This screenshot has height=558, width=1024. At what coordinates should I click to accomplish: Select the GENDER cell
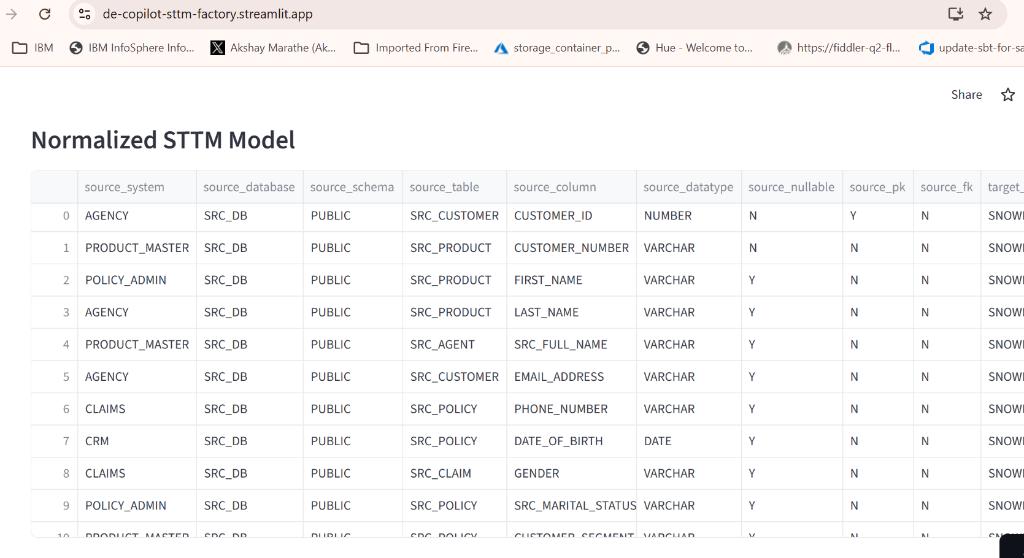(571, 473)
